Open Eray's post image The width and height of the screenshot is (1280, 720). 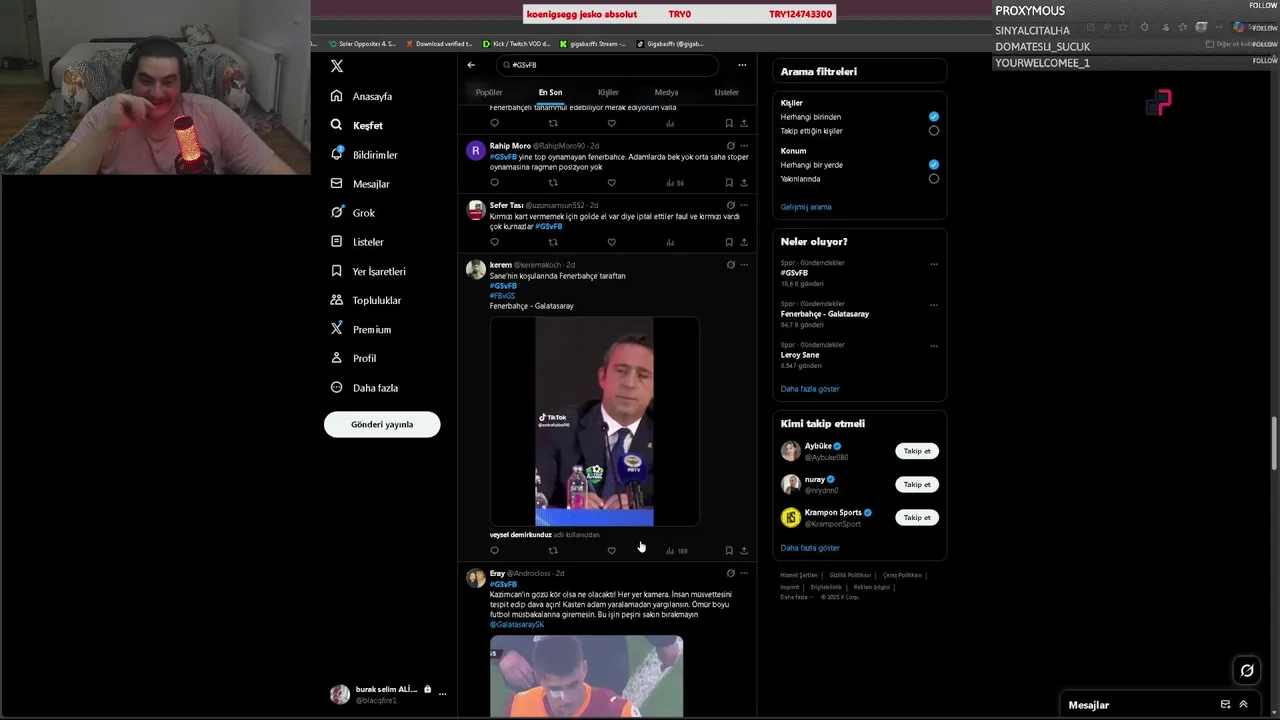(x=586, y=676)
